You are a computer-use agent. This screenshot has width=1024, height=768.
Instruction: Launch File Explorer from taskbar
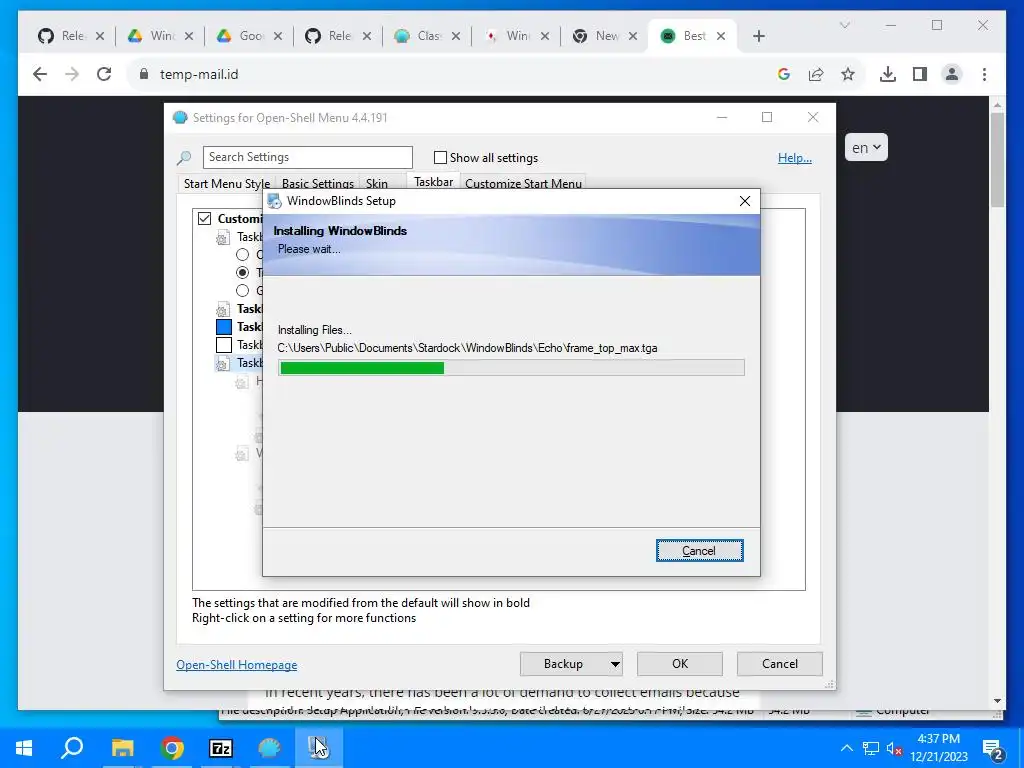(x=122, y=748)
